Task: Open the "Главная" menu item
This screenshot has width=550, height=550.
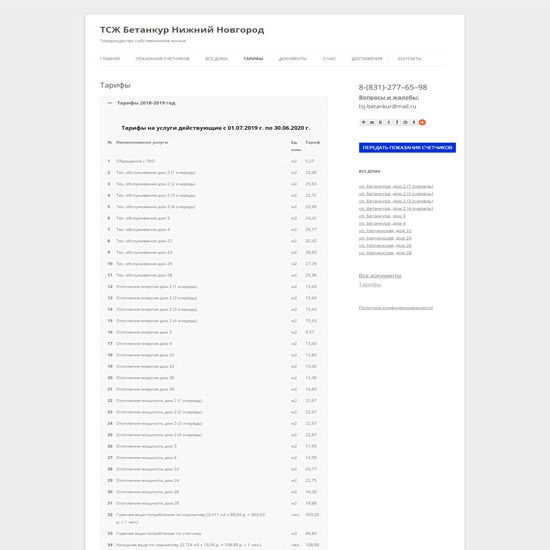Action: click(x=110, y=59)
